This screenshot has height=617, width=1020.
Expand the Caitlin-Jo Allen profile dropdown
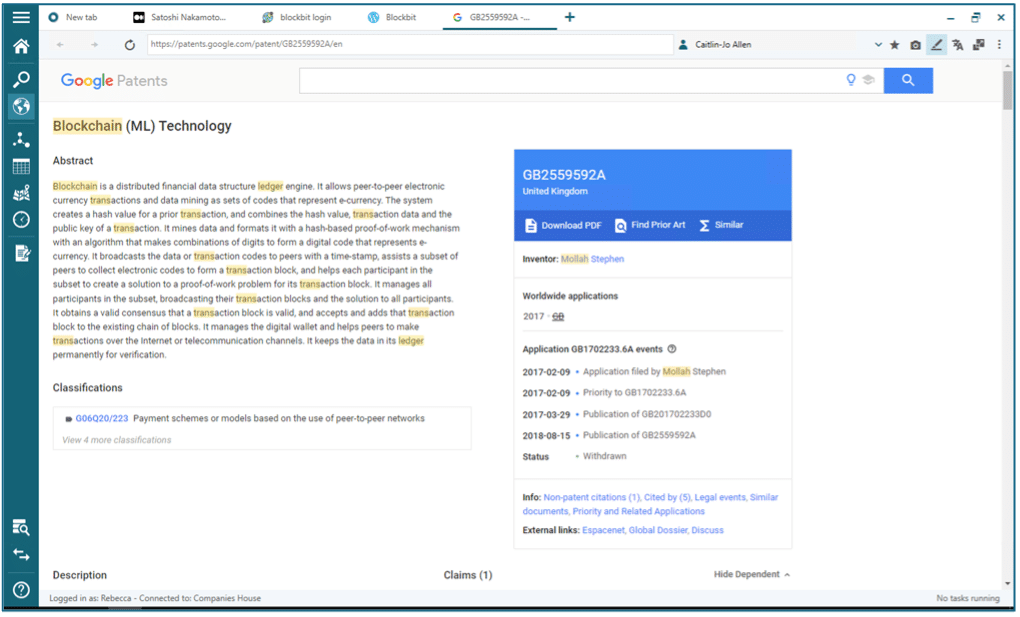878,45
